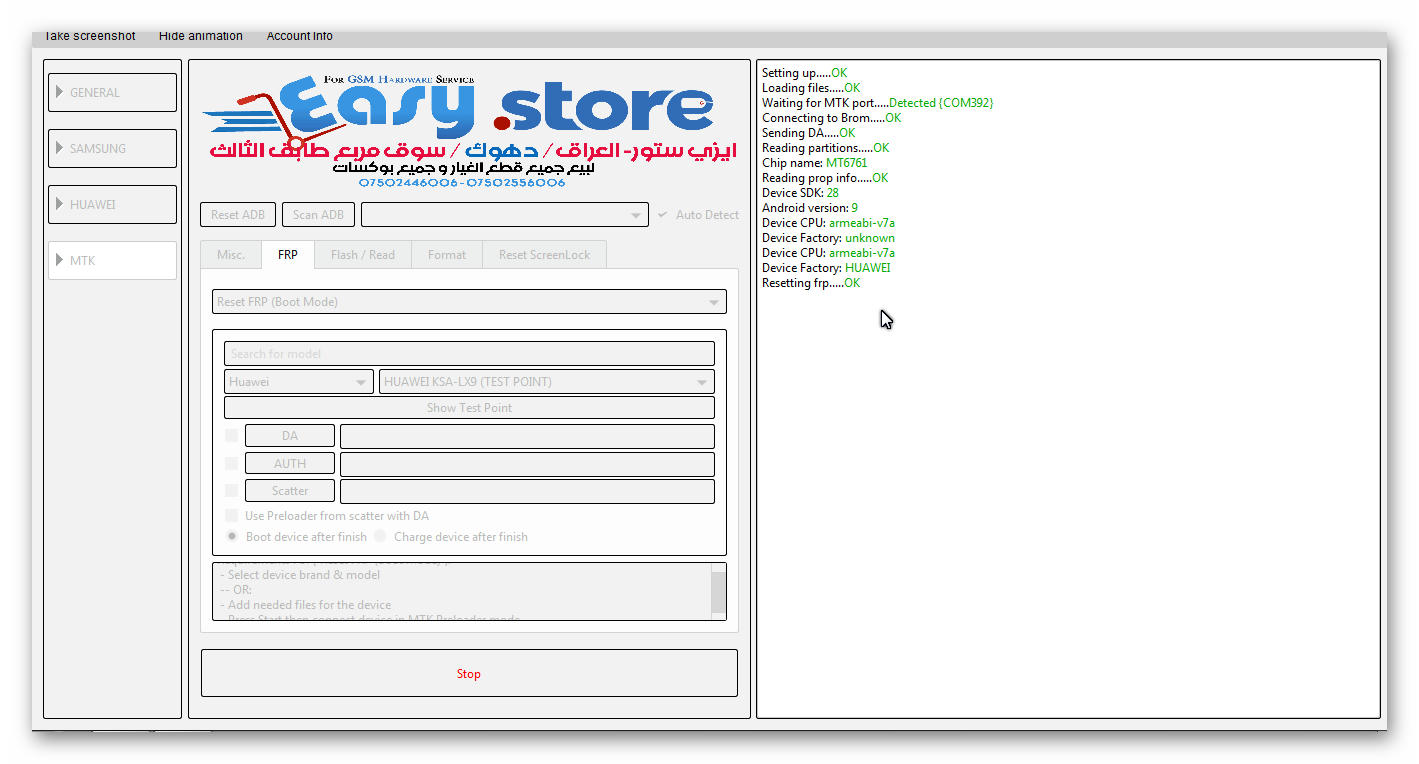Click the Show Test Point button
The height and width of the screenshot is (764, 1419).
(469, 408)
